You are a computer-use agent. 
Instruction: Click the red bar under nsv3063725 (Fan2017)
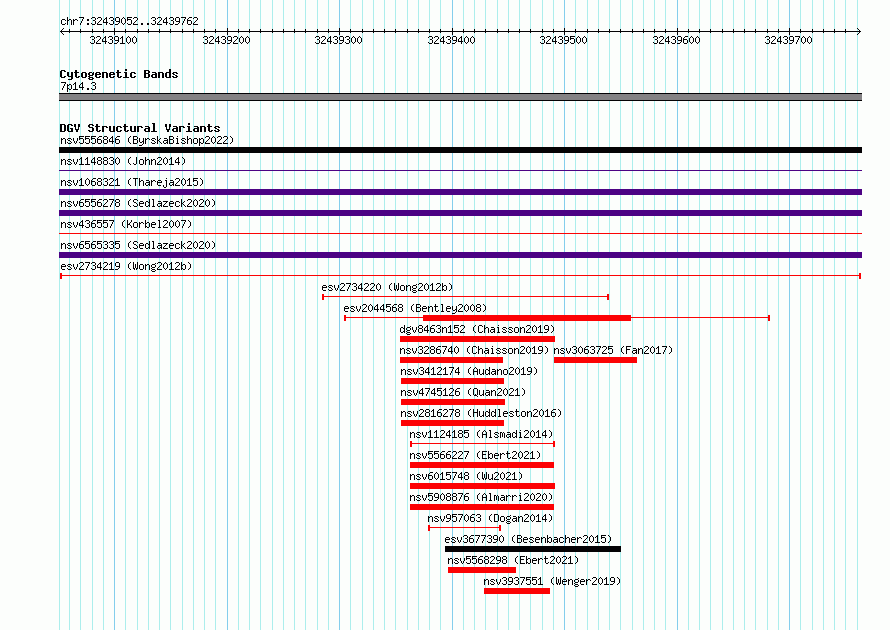(x=595, y=360)
